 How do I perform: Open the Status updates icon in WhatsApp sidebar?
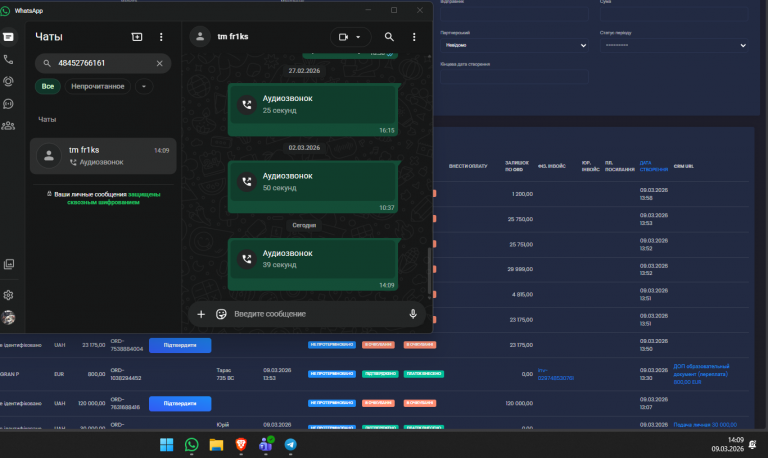pos(8,81)
